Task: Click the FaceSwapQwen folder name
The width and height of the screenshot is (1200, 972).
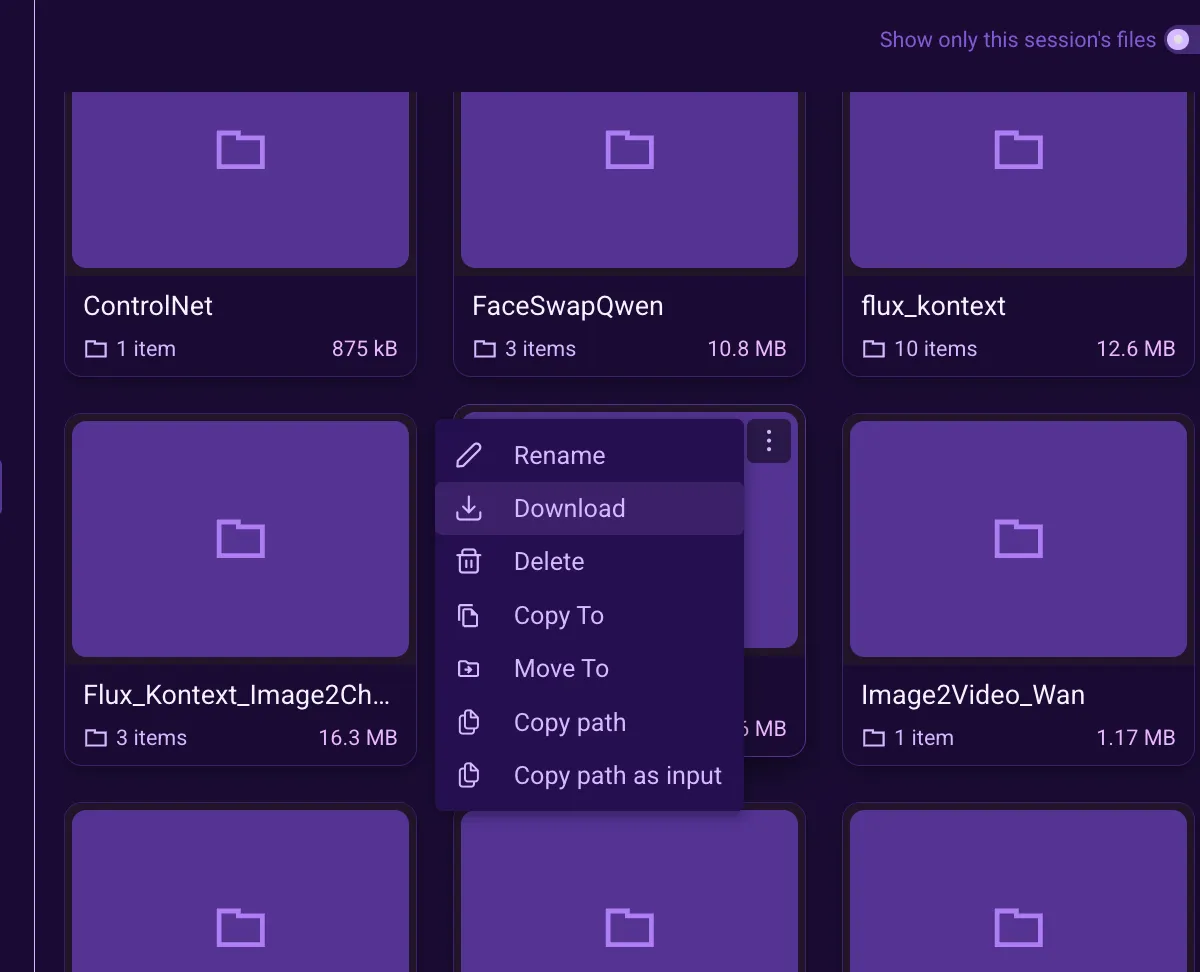Action: (567, 306)
